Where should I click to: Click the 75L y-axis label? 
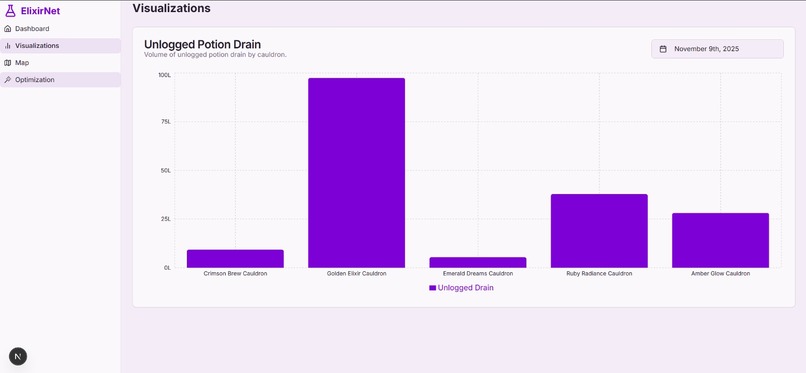point(165,122)
